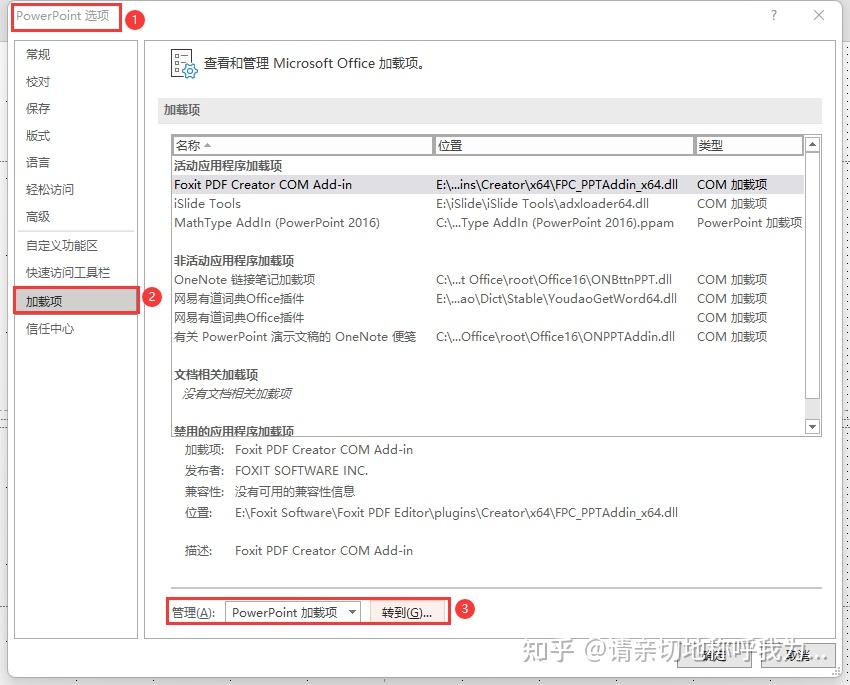This screenshot has height=685, width=850.
Task: Select the iSlide Tools add-in row
Action: [x=488, y=204]
